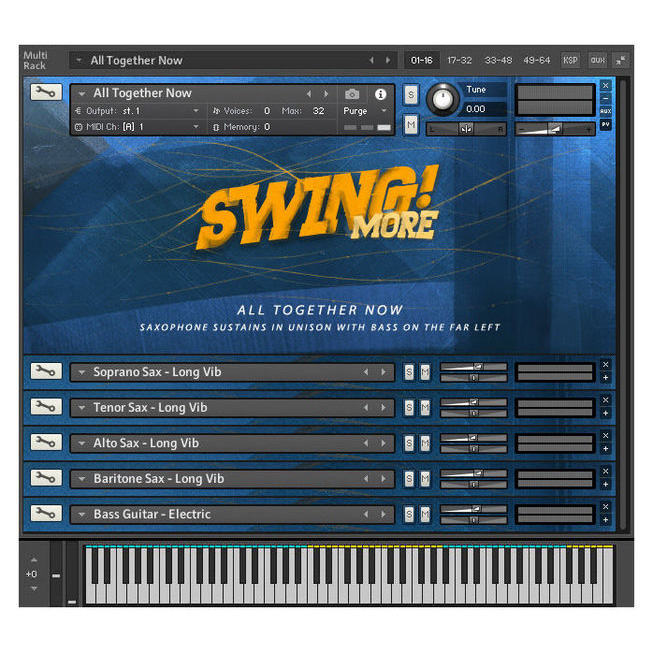
Task: Adjust the main instrument volume slider
Action: (x=555, y=130)
